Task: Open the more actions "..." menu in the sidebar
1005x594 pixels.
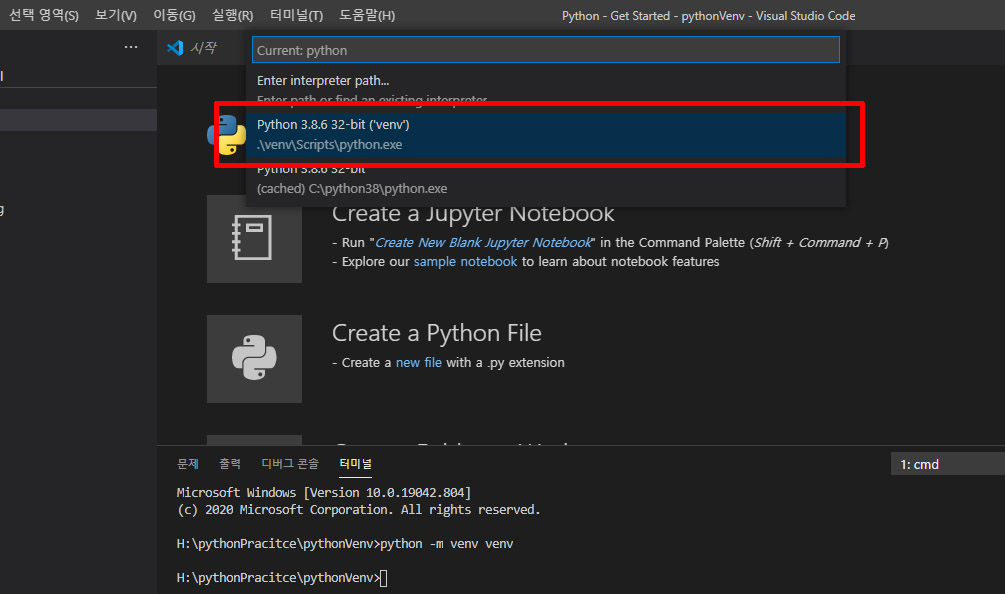Action: (130, 47)
